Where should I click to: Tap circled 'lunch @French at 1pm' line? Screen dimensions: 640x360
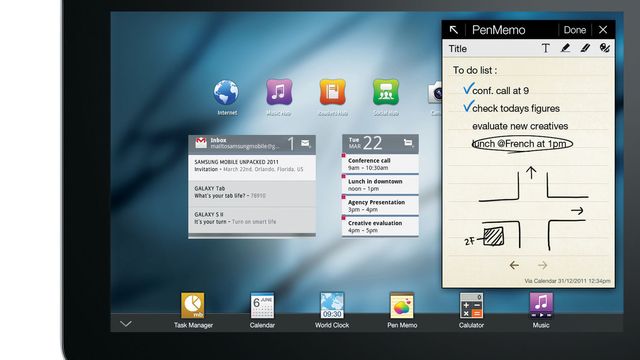point(522,144)
